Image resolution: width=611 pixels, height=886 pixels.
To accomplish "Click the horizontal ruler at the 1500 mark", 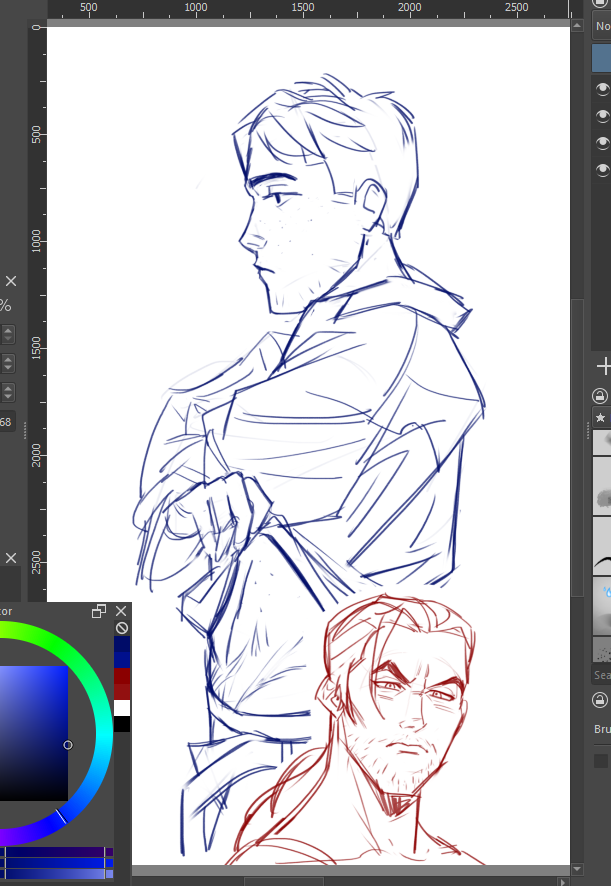I will click(x=302, y=8).
